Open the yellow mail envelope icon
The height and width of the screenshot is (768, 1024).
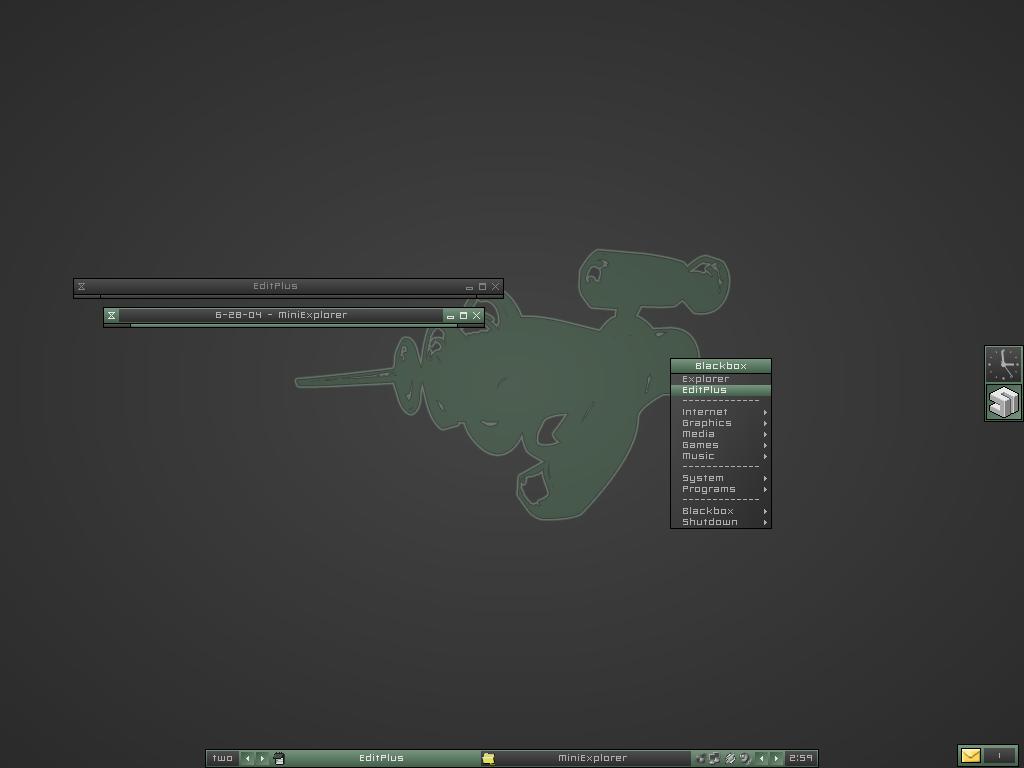click(x=971, y=756)
